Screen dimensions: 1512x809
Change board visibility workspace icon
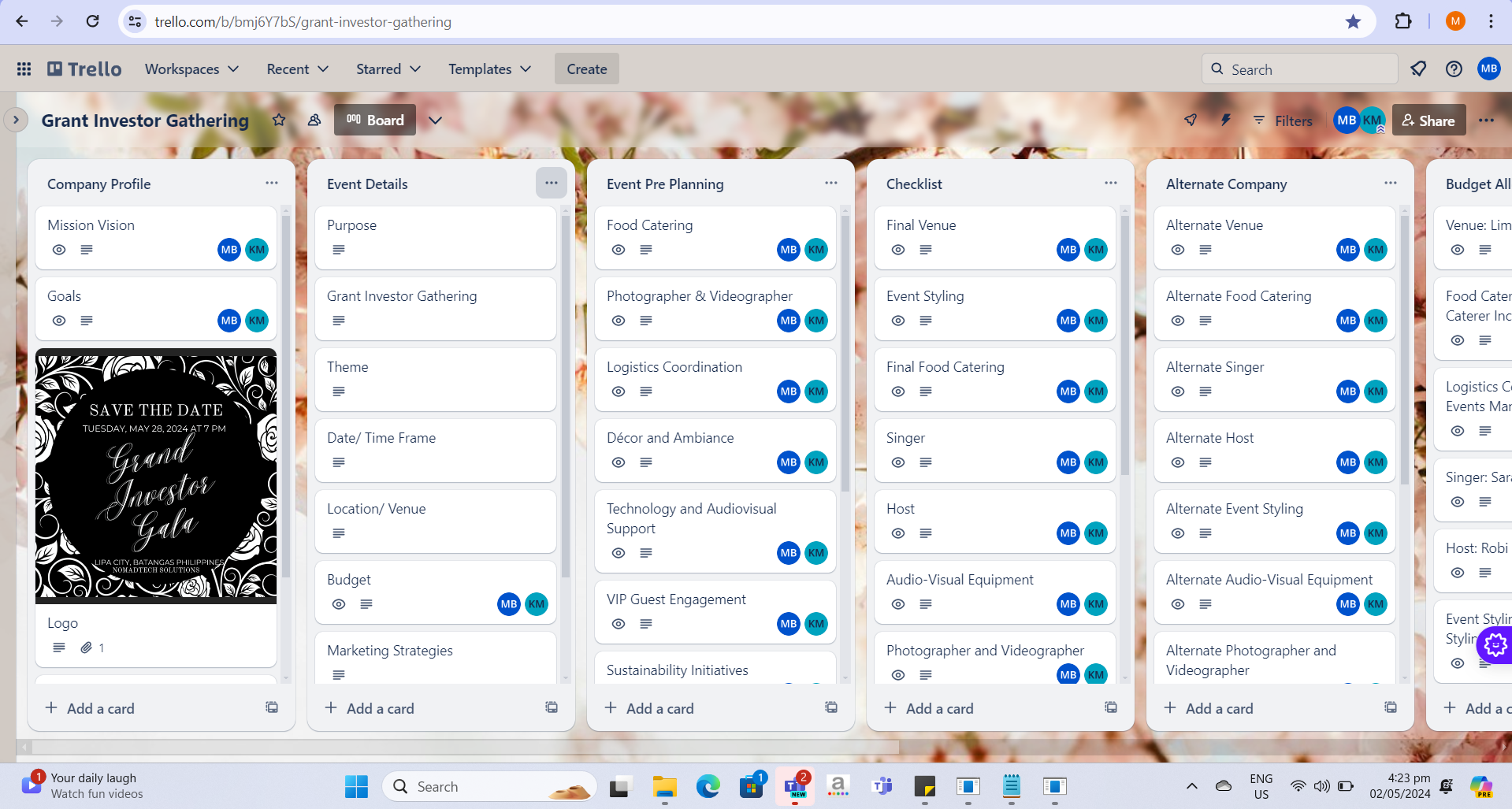(x=314, y=121)
